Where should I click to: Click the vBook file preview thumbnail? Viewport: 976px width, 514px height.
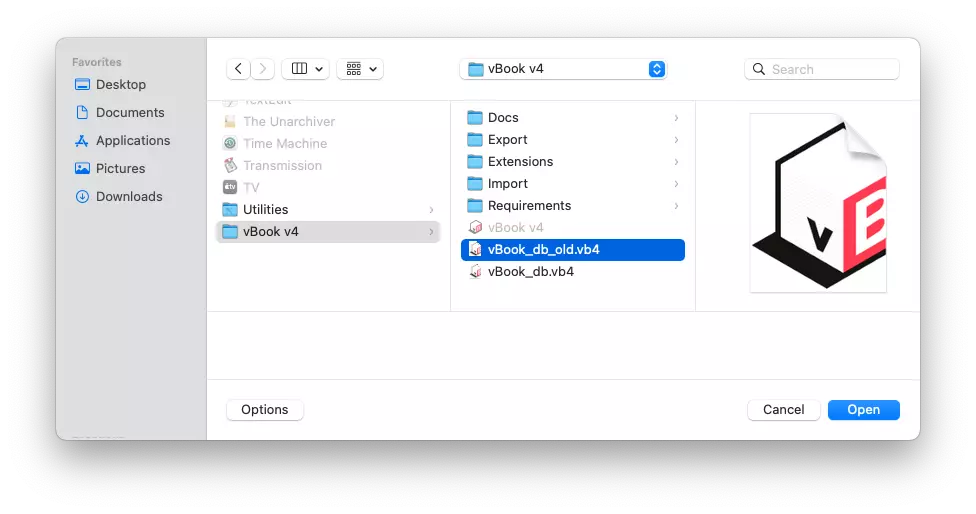coord(819,203)
